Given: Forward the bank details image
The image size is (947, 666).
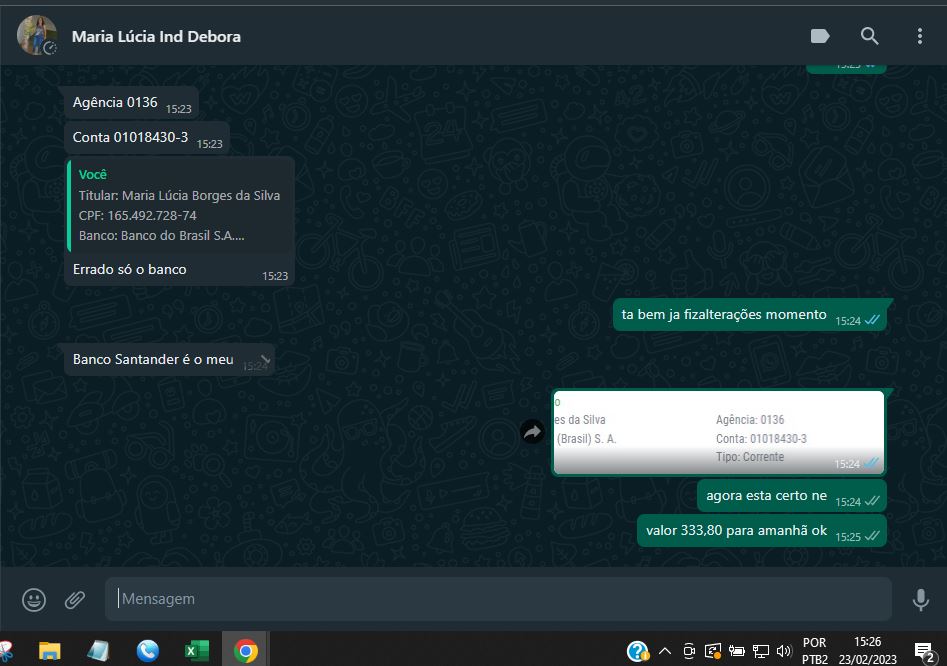Looking at the screenshot, I should [532, 432].
